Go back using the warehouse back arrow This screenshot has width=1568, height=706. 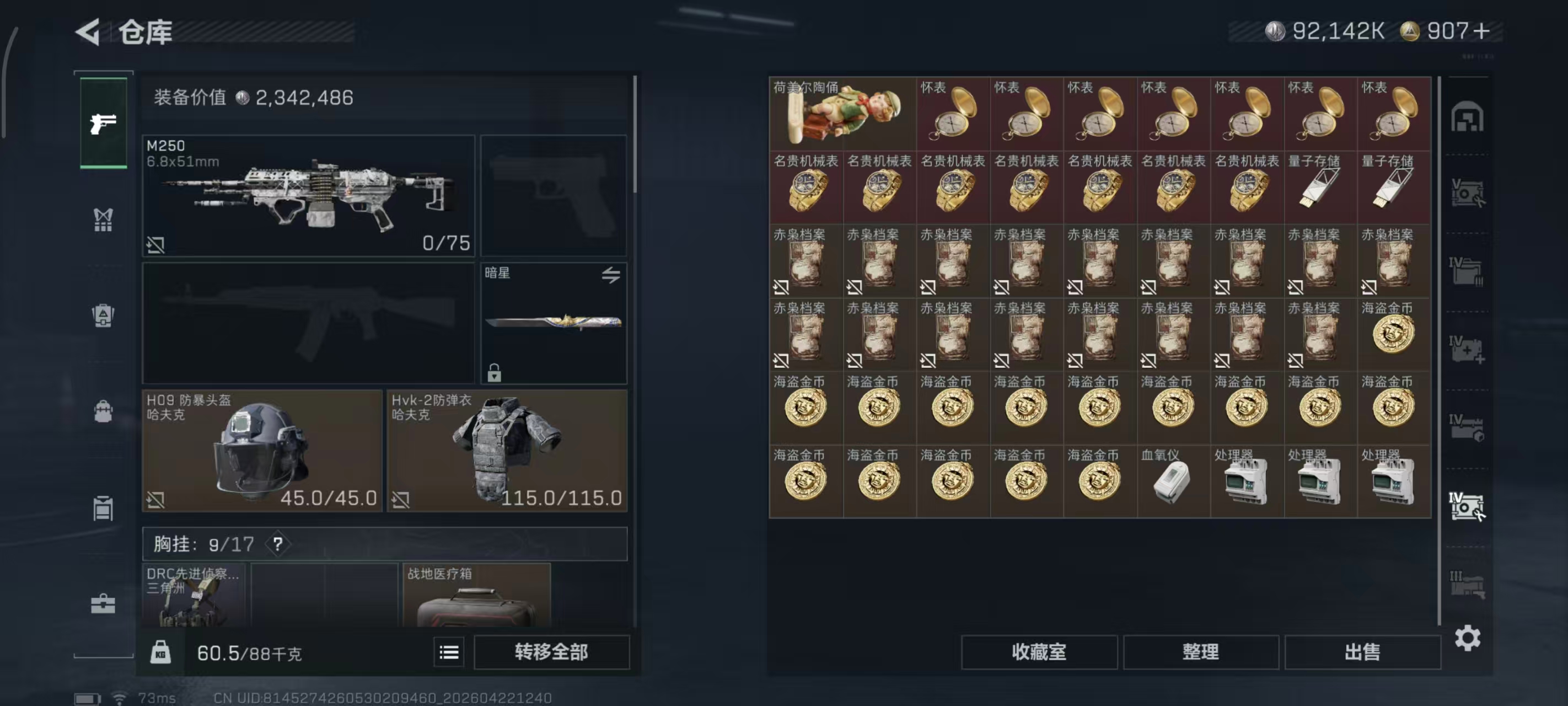(88, 31)
